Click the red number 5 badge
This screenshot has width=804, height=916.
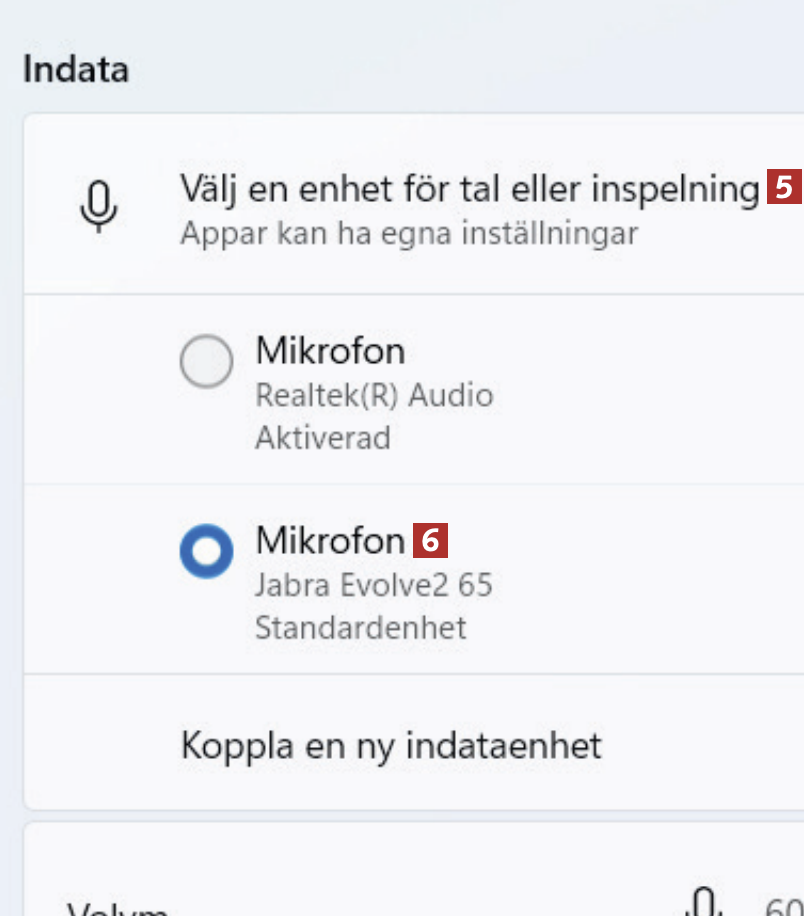(x=784, y=187)
